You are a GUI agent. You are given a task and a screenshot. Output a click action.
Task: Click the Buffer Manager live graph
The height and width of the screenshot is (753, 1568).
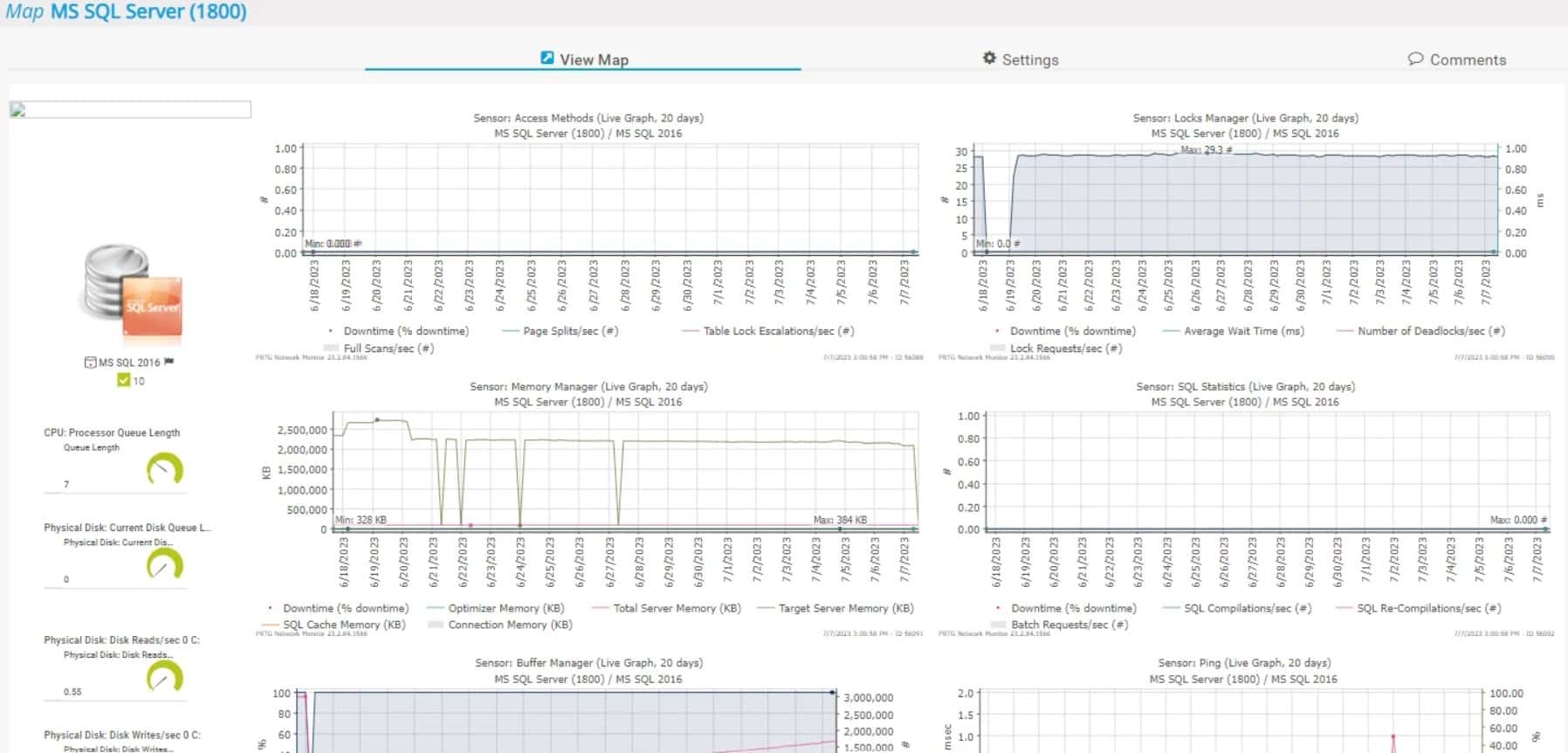pos(588,704)
